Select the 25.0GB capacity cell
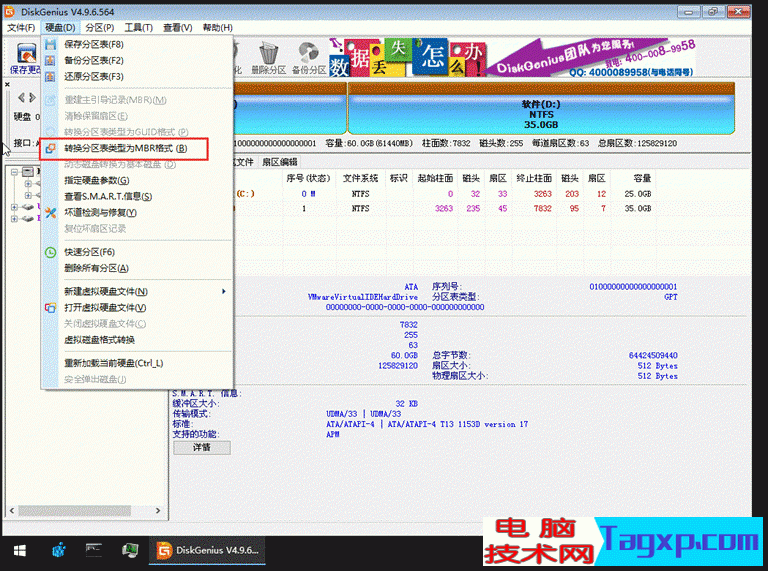Screen dimensions: 768x571 tap(638, 194)
